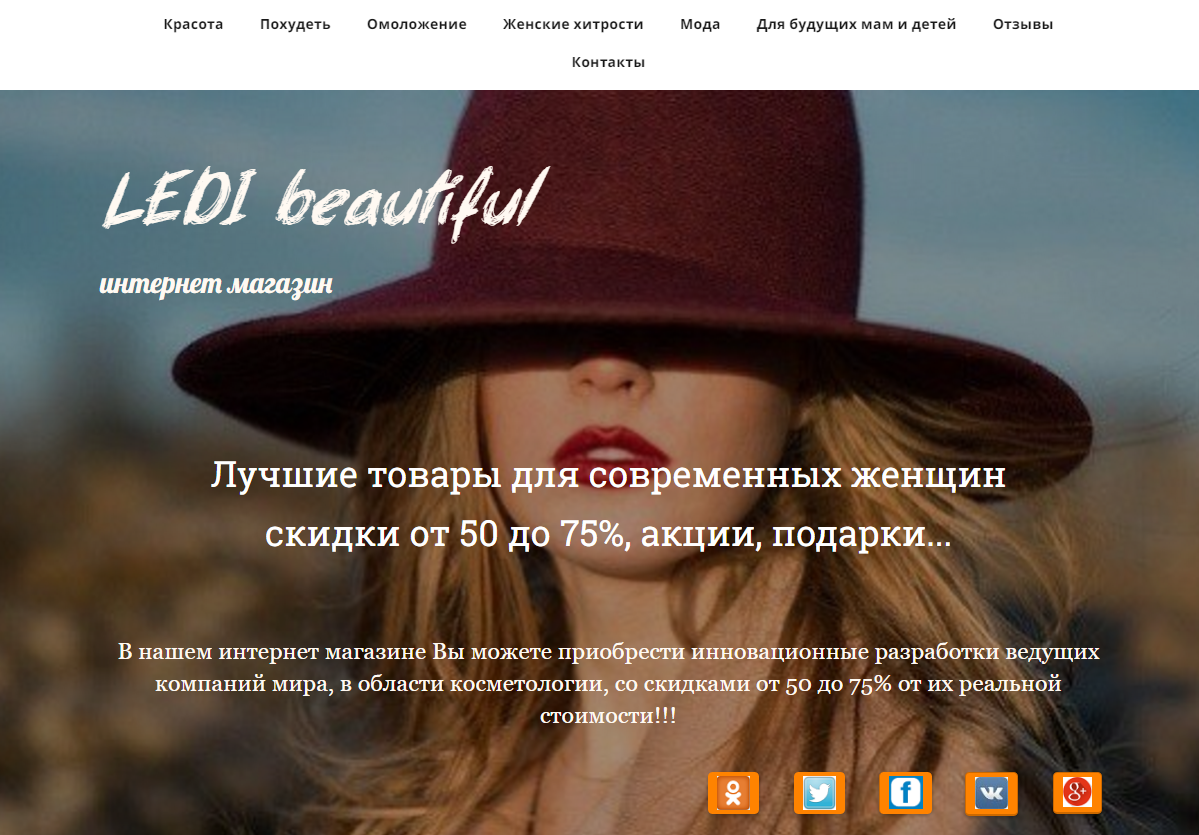This screenshot has width=1199, height=835.
Task: Open the Odnoklassniki social icon
Action: (x=733, y=792)
